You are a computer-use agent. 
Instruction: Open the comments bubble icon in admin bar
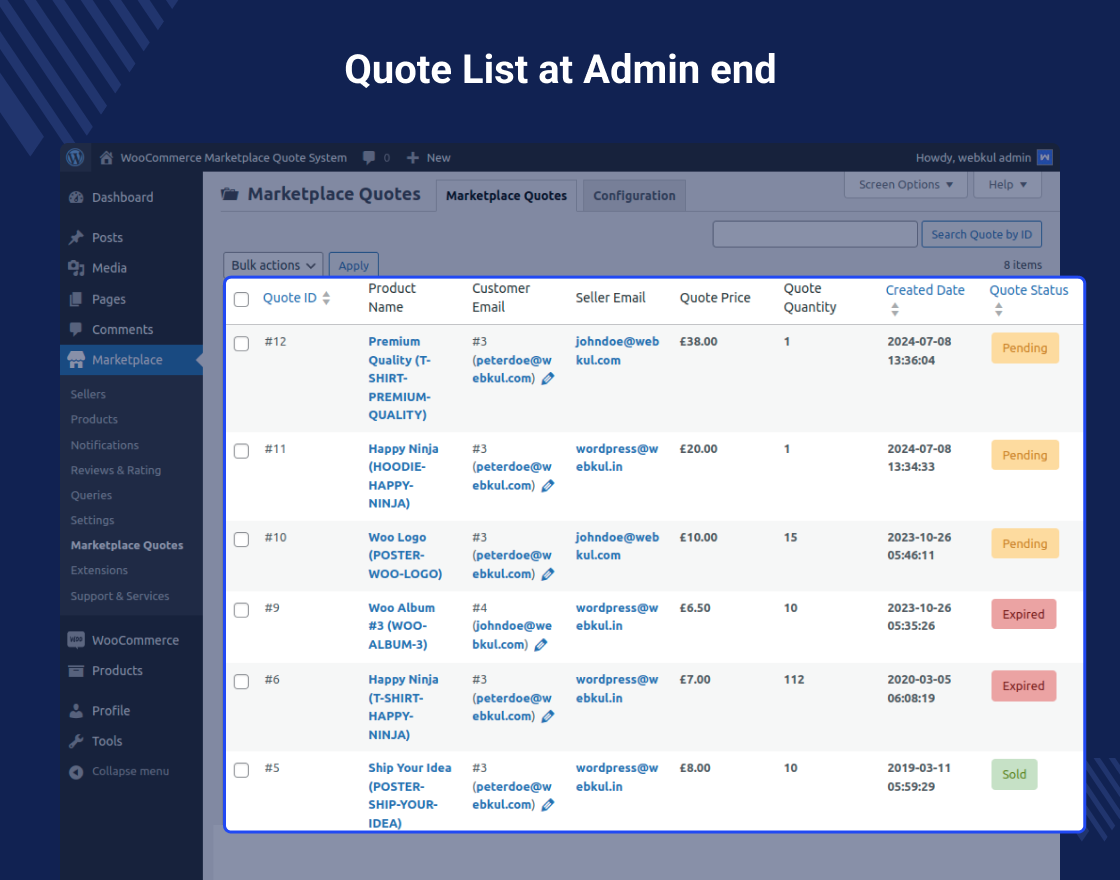[x=369, y=158]
